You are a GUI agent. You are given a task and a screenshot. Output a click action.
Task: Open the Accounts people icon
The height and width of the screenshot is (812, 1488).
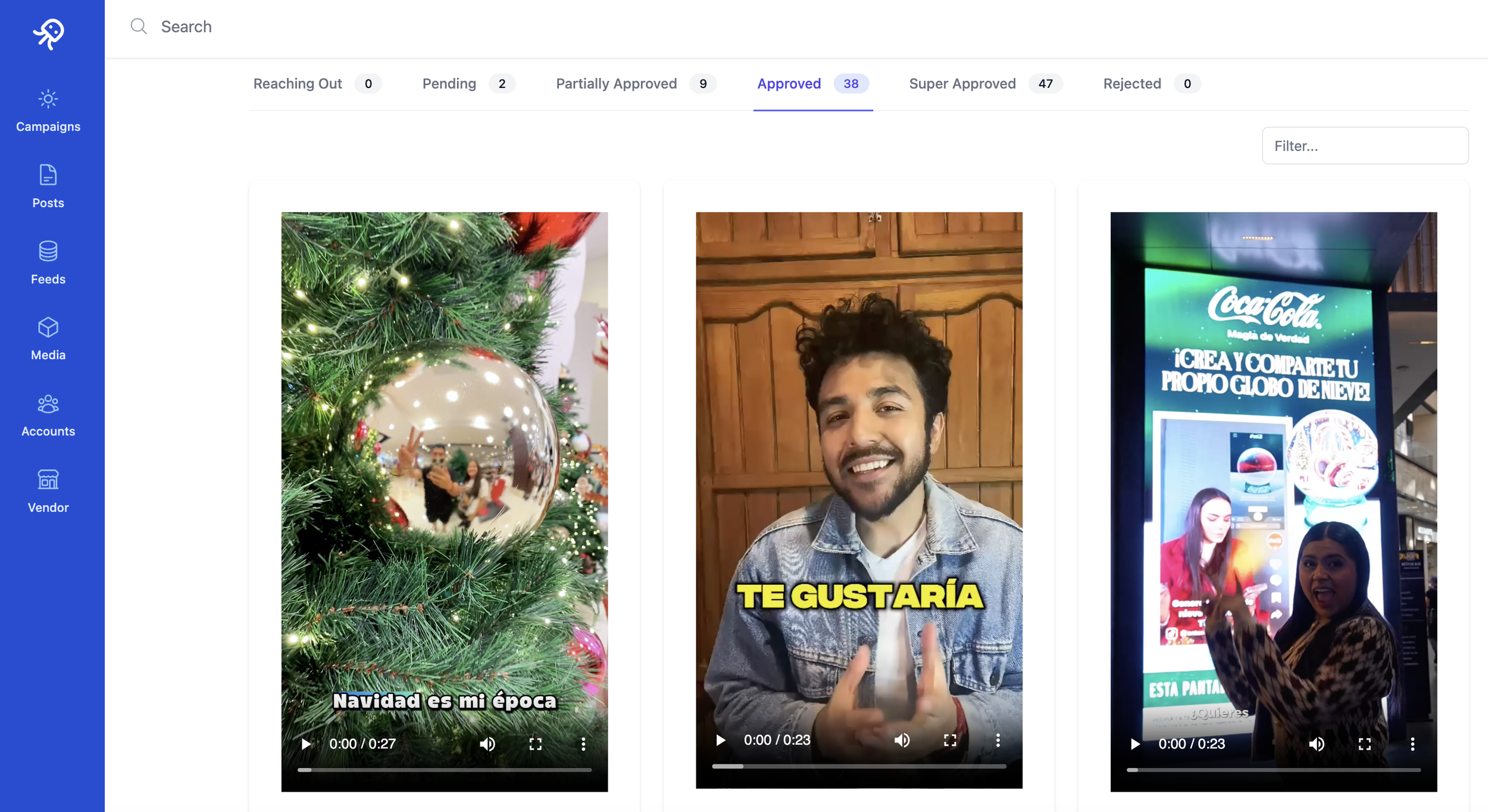pyautogui.click(x=48, y=404)
